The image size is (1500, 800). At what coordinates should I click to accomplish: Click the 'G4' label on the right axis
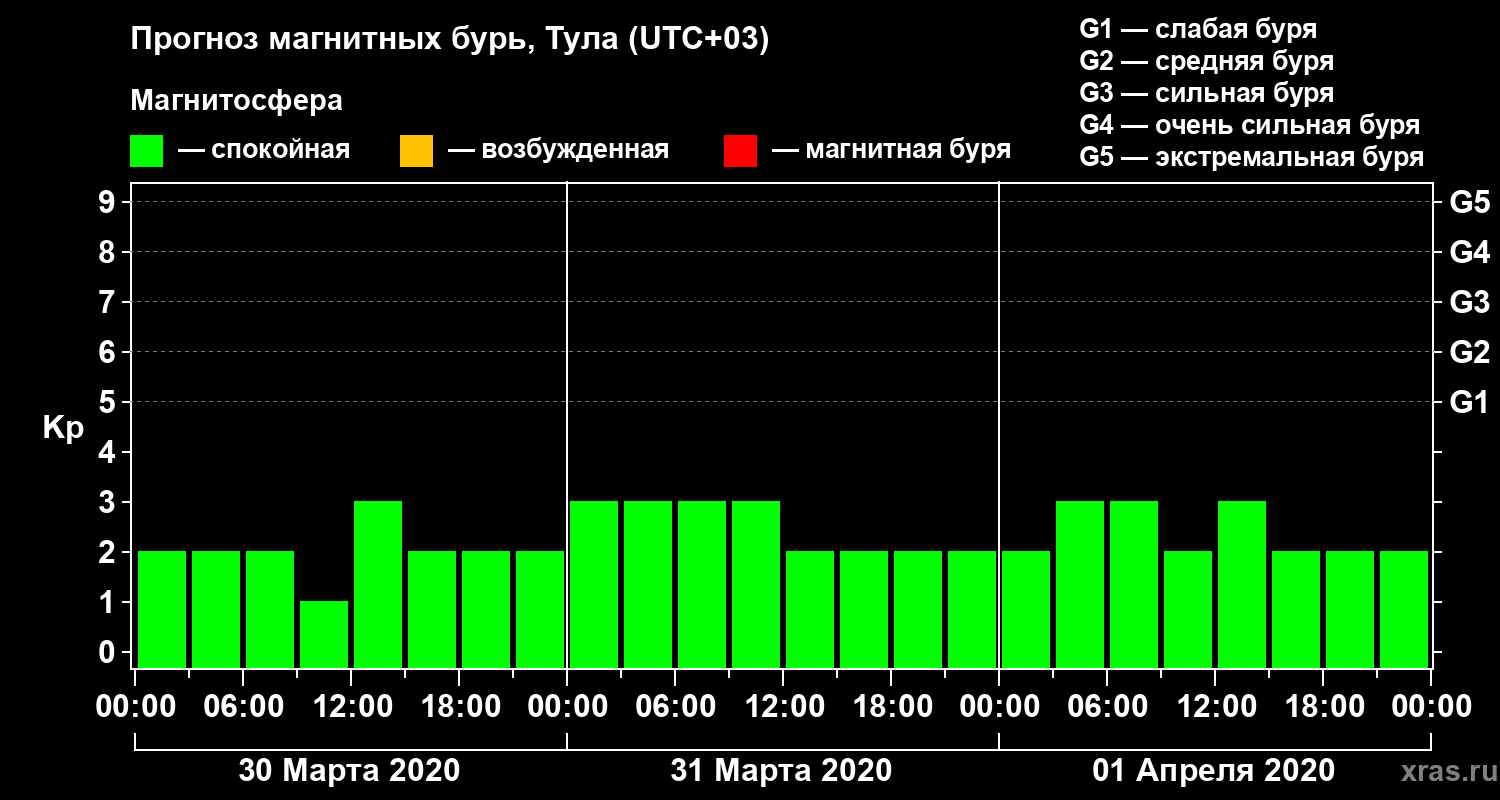[x=1470, y=252]
